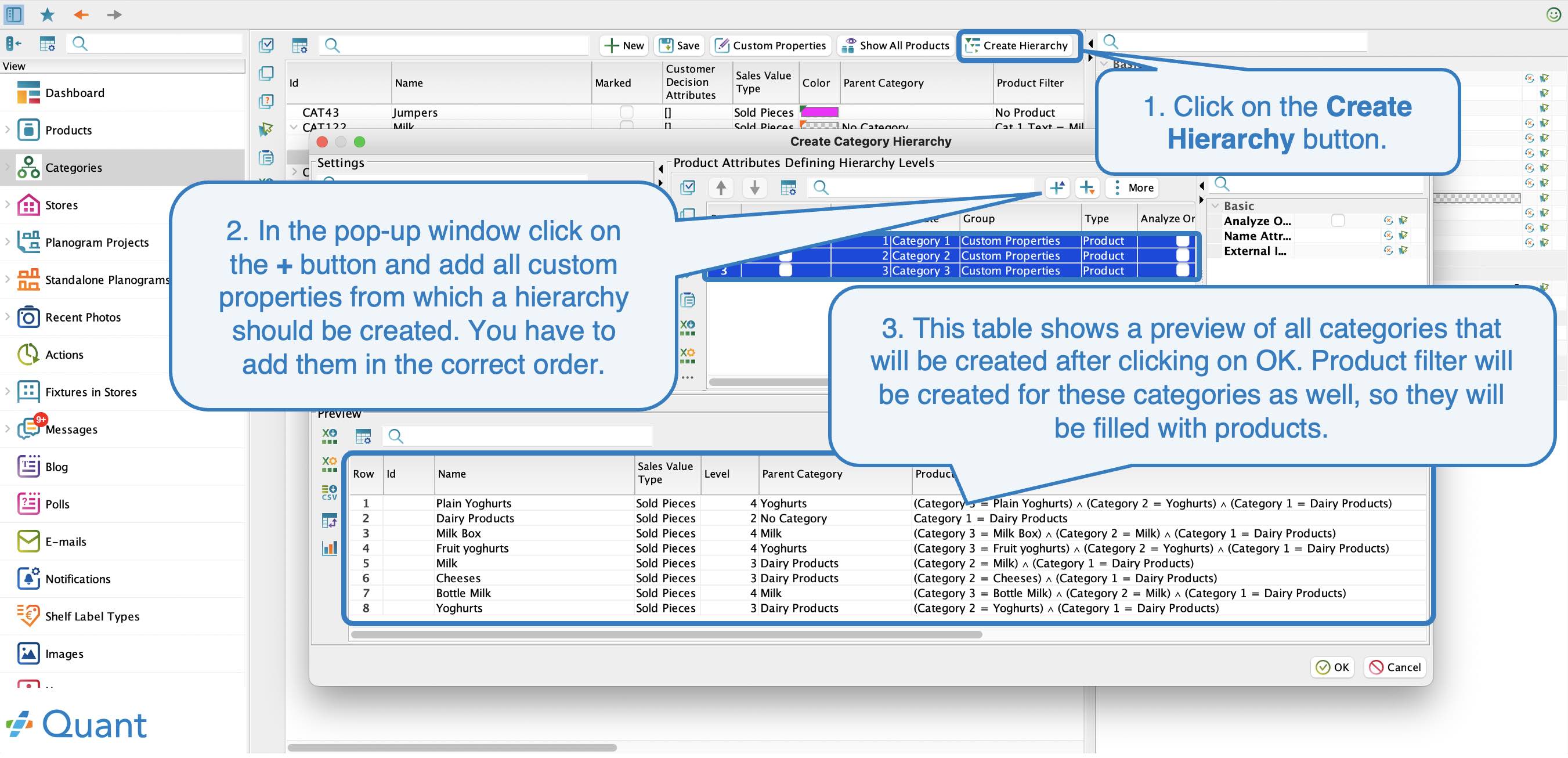1568x758 pixels.
Task: Expand Messages node in sidebar
Action: click(x=8, y=431)
